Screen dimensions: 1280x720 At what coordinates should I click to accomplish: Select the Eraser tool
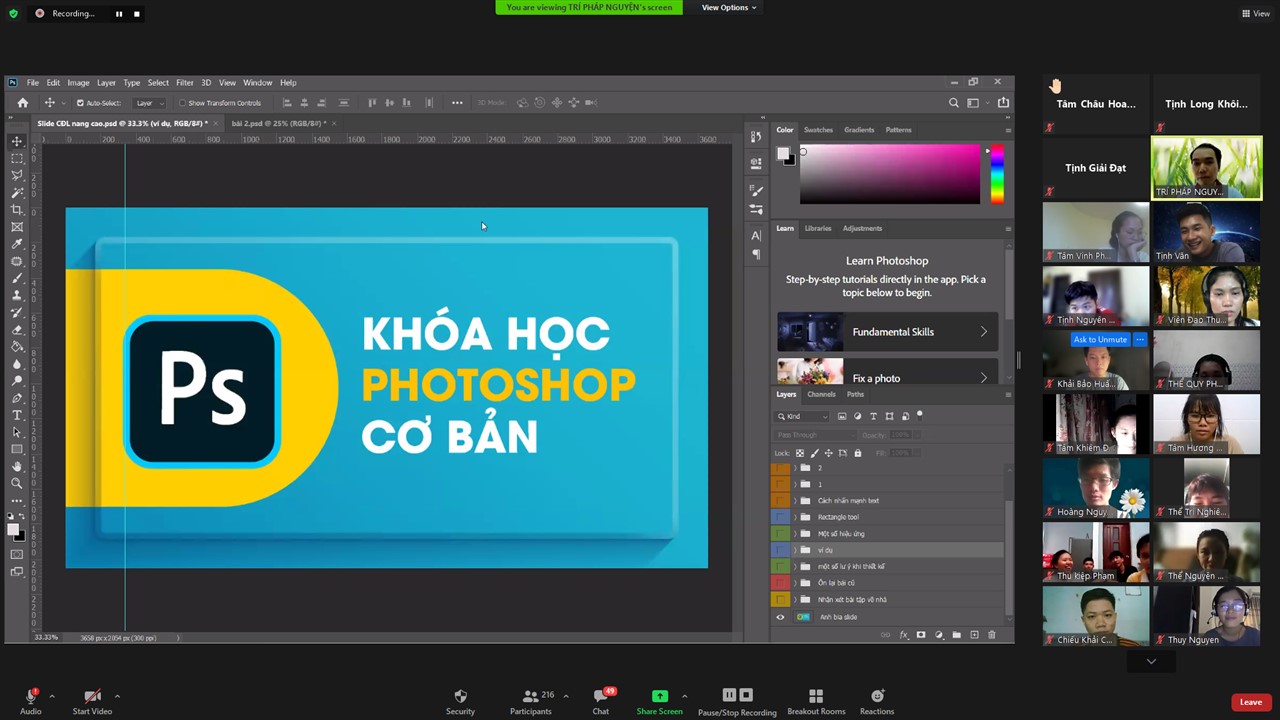point(17,329)
